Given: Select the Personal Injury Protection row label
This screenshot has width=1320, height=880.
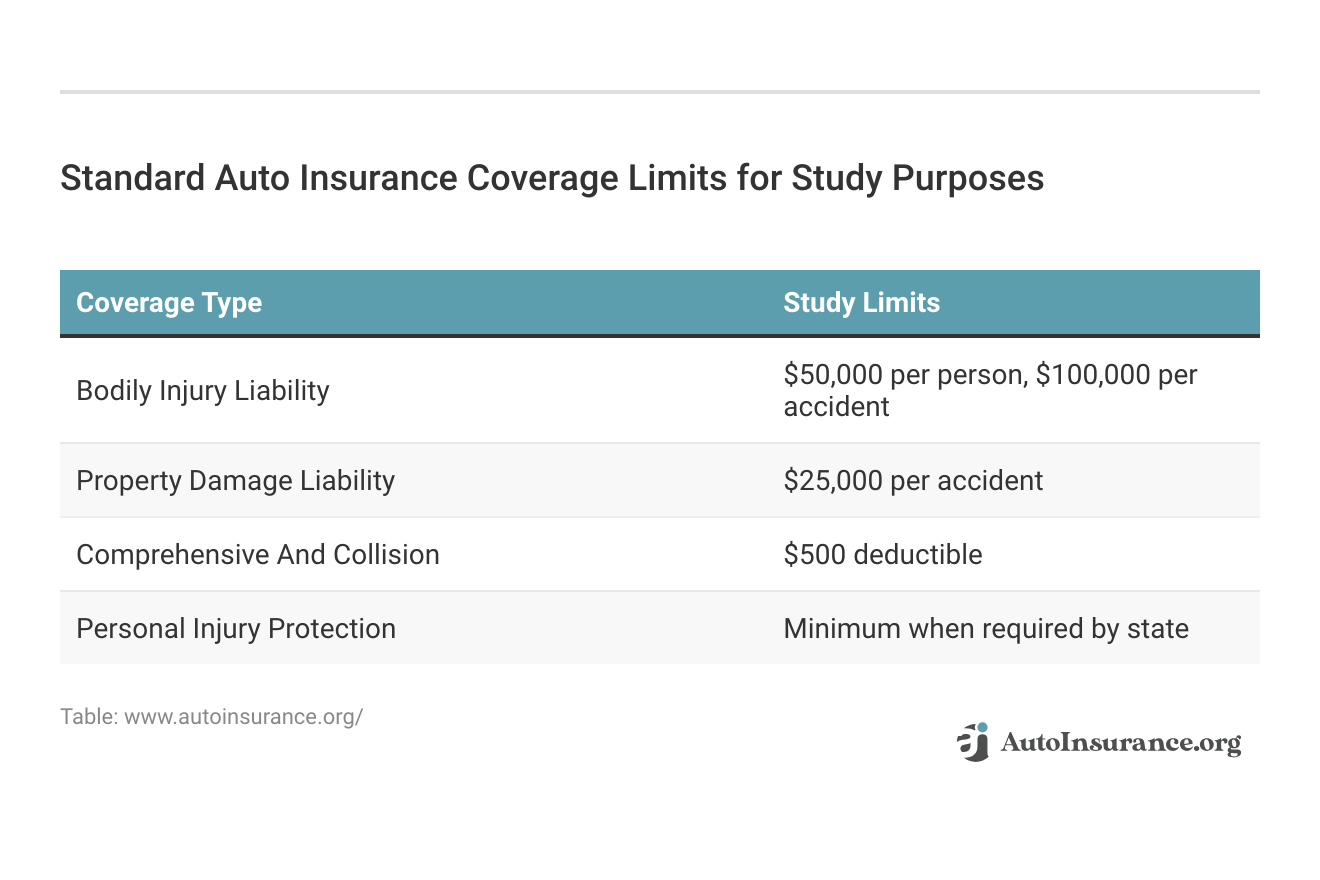Looking at the screenshot, I should 236,628.
